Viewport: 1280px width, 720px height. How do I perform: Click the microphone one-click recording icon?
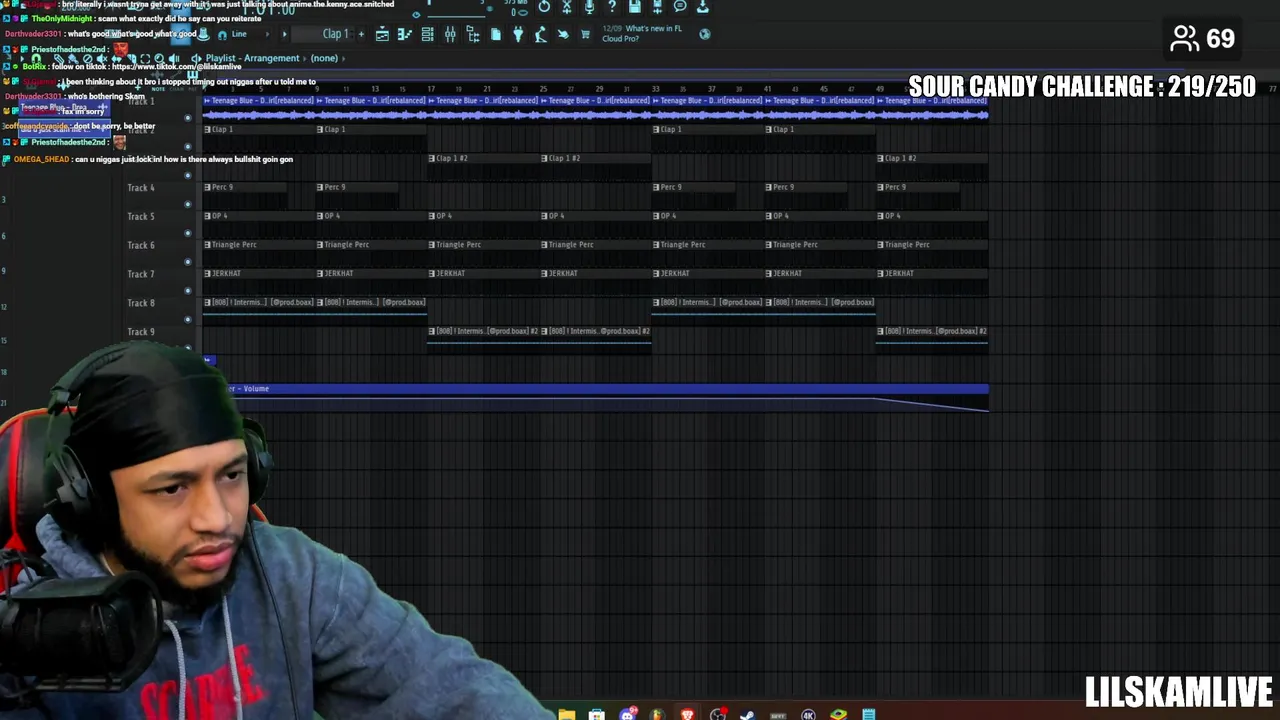tap(589, 6)
